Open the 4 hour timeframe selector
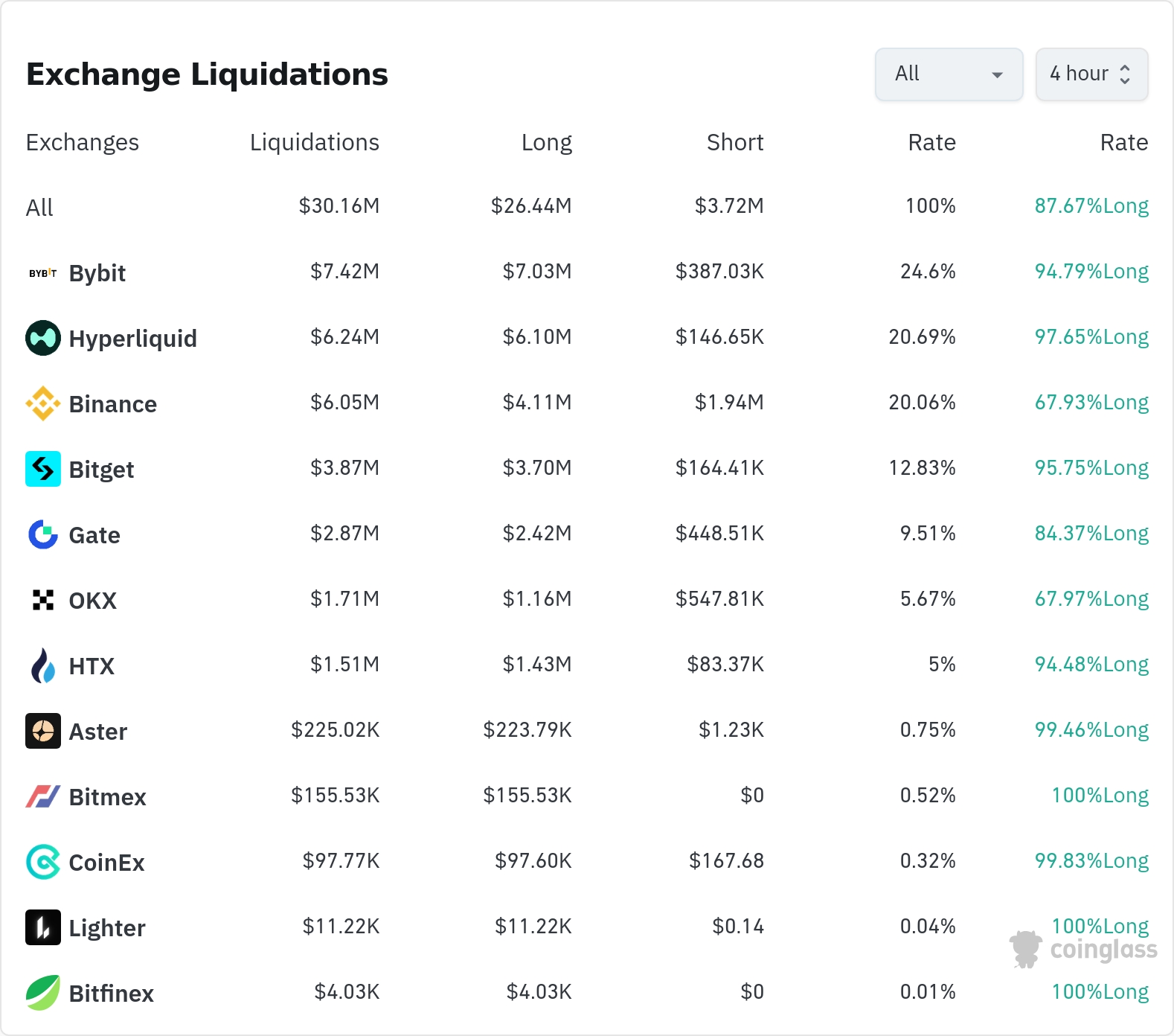 1091,74
